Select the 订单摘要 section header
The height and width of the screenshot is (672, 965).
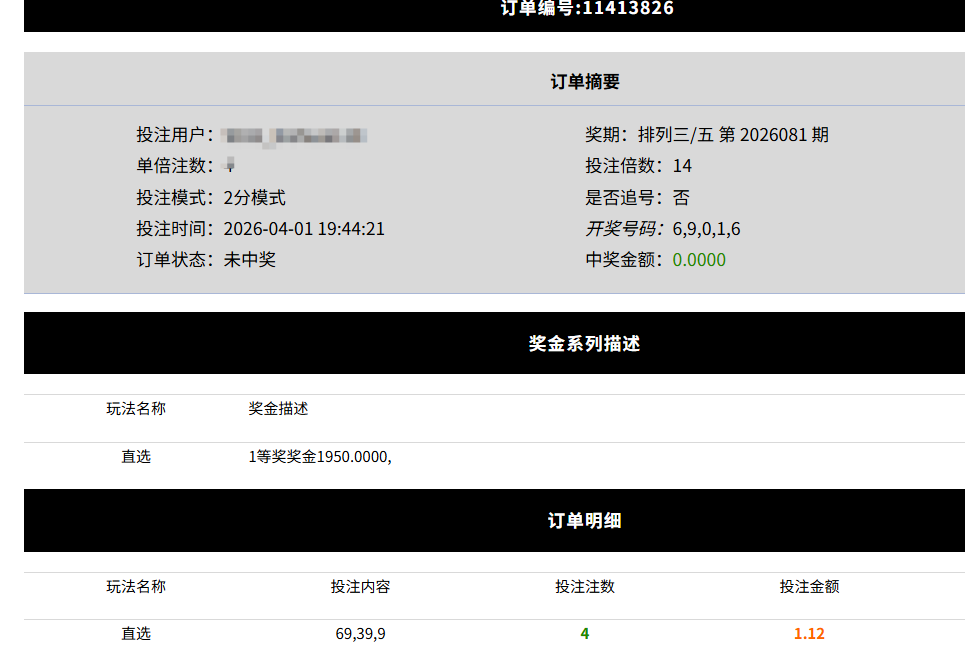point(585,82)
